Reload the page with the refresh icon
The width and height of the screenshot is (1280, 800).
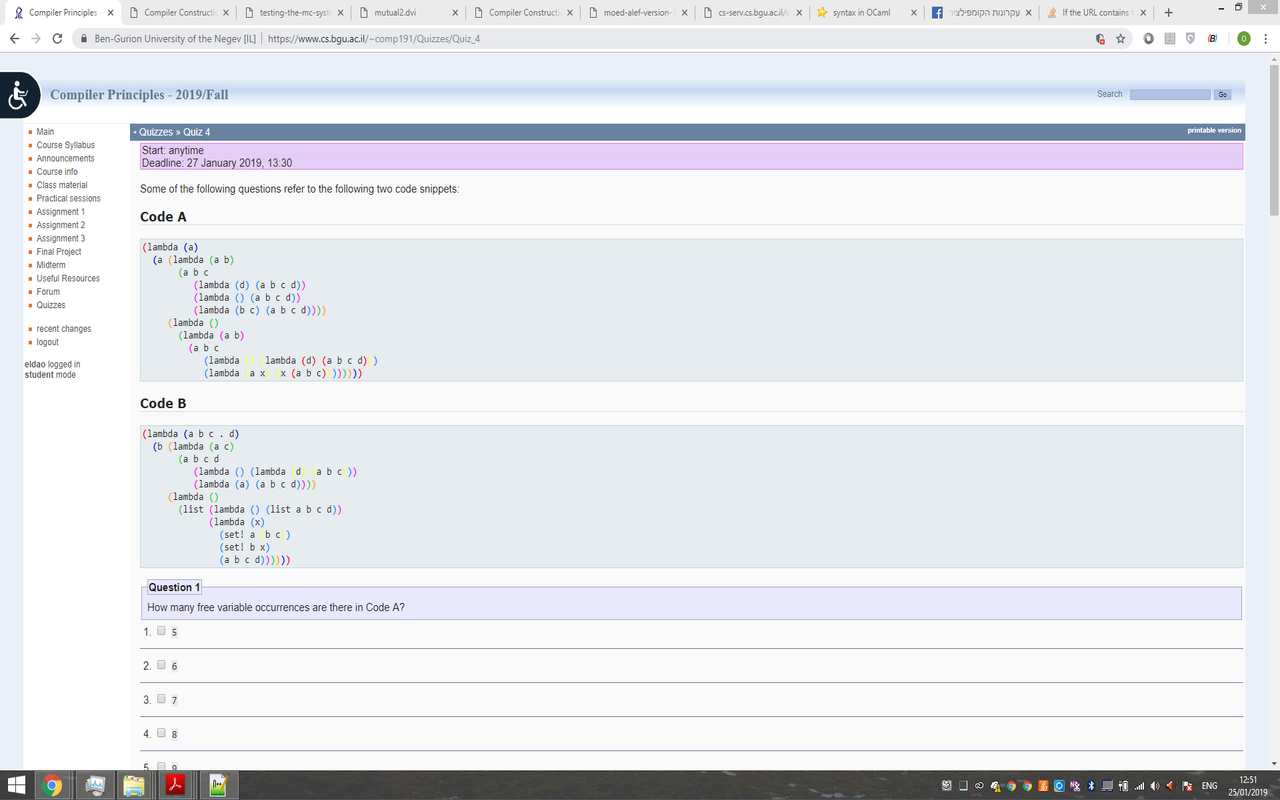pyautogui.click(x=57, y=39)
